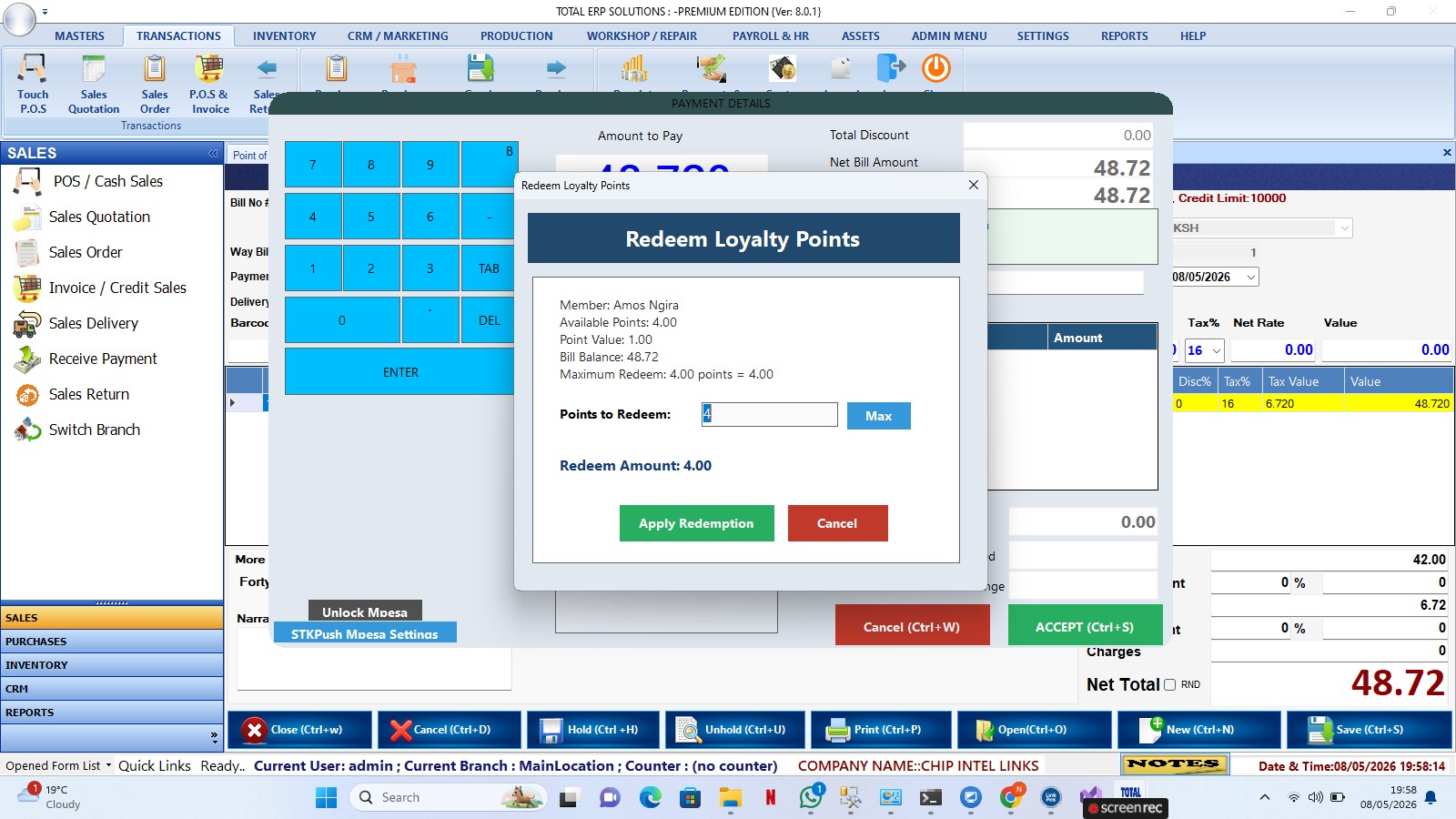
Task: Open the CRM / MARKETING ribbon tab
Action: [x=398, y=36]
